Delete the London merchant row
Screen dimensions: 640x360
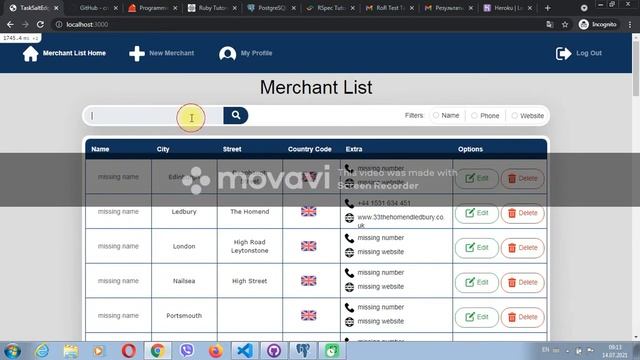[522, 248]
